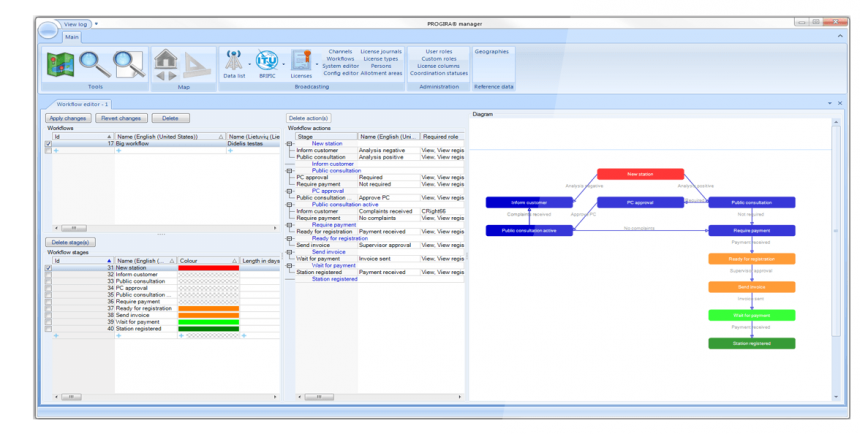Toggle checkbox for Big workflow row

tap(49, 144)
